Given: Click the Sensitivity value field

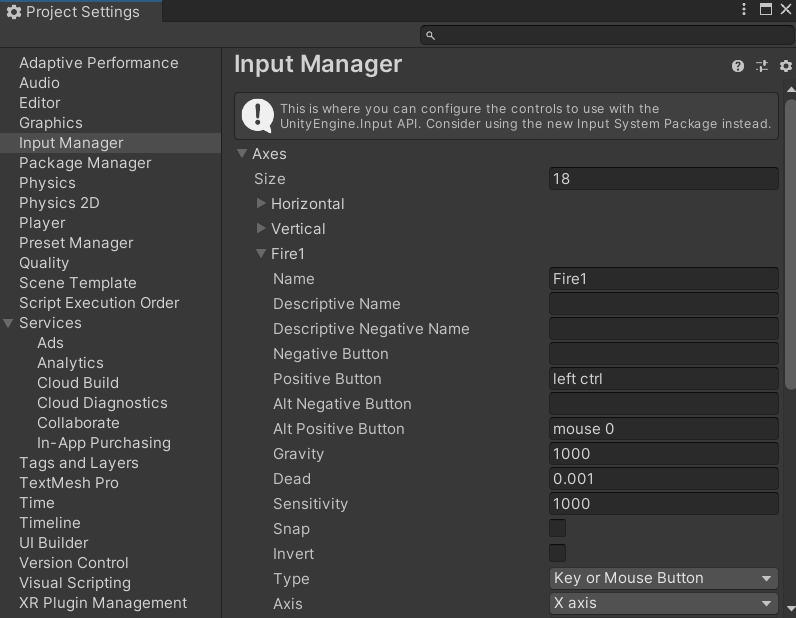Looking at the screenshot, I should pyautogui.click(x=664, y=504).
